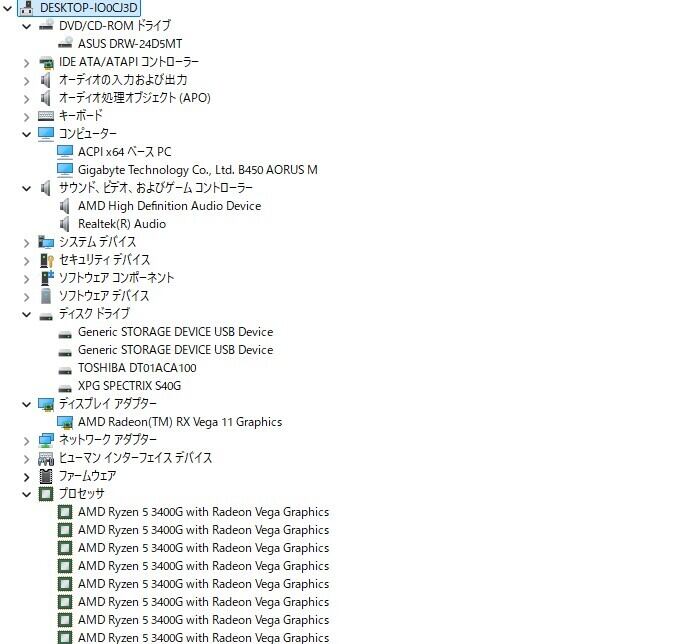The width and height of the screenshot is (677, 644).
Task: Click the ACPI x64 ベース PC monitor icon
Action: coord(65,152)
